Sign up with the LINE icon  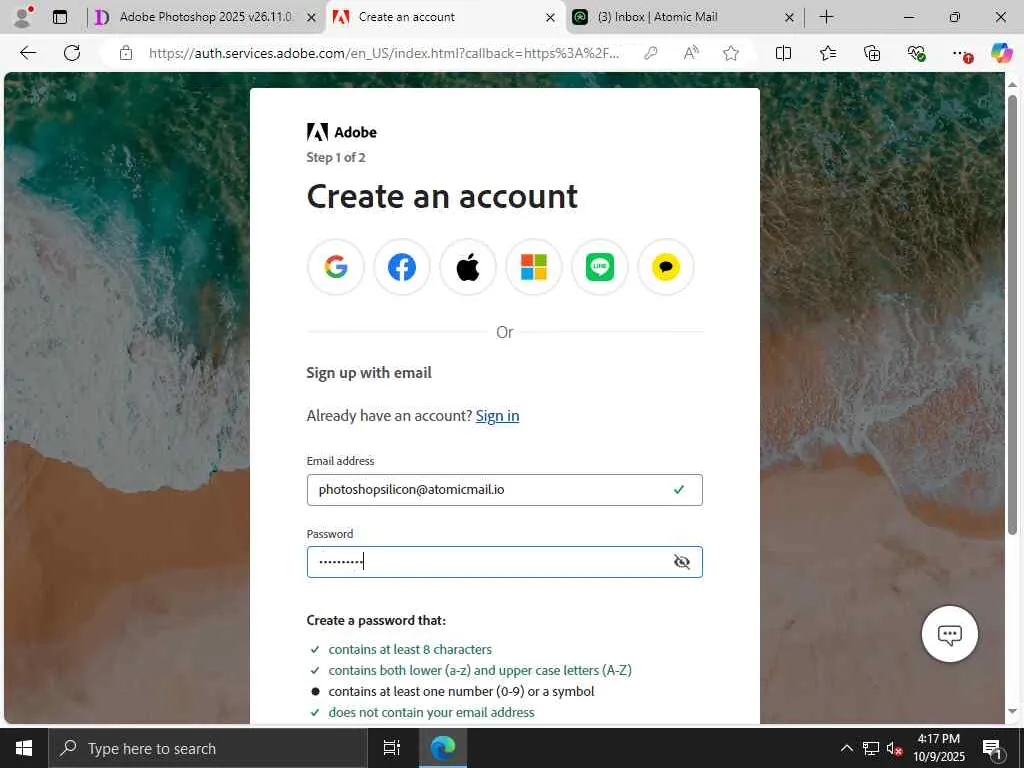pyautogui.click(x=600, y=267)
